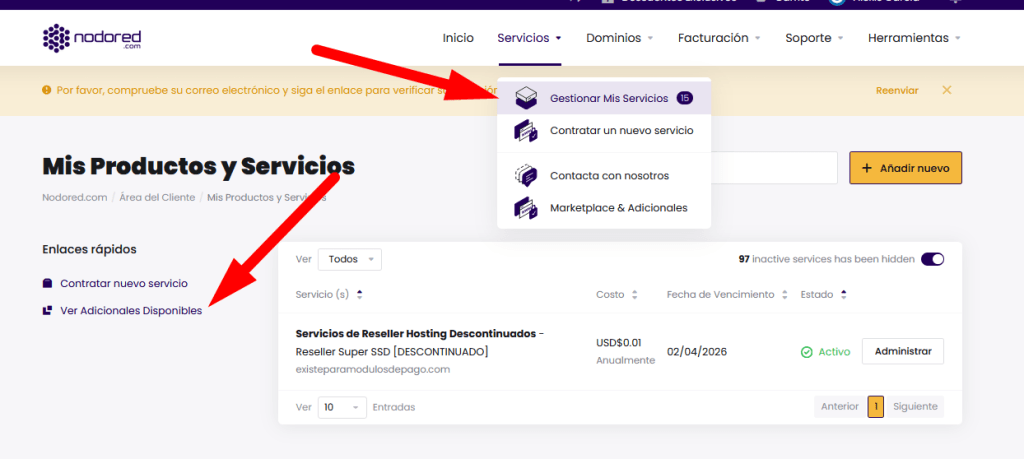The image size is (1024, 459).
Task: Expand the Facturación navigation menu
Action: tap(719, 38)
